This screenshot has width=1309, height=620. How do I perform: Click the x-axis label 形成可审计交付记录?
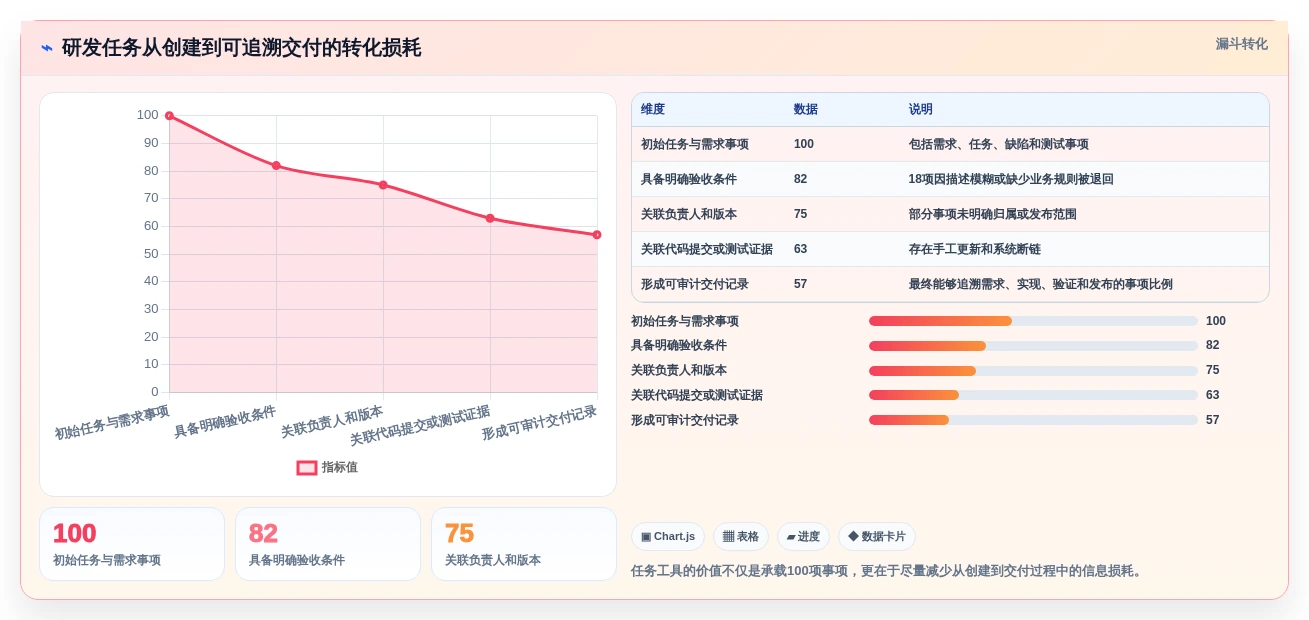(x=539, y=422)
